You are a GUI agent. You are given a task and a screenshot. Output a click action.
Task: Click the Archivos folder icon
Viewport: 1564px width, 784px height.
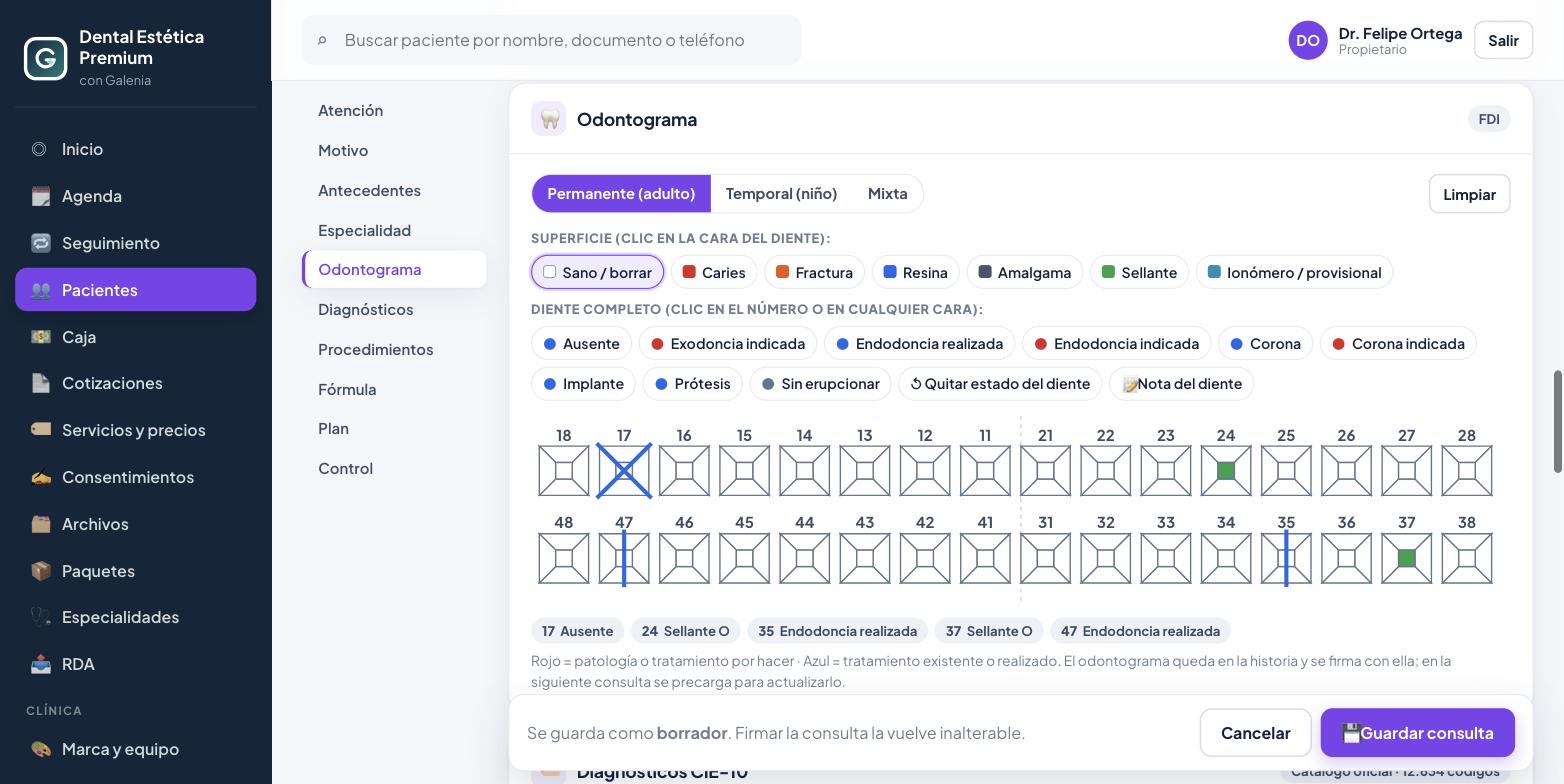click(x=40, y=524)
